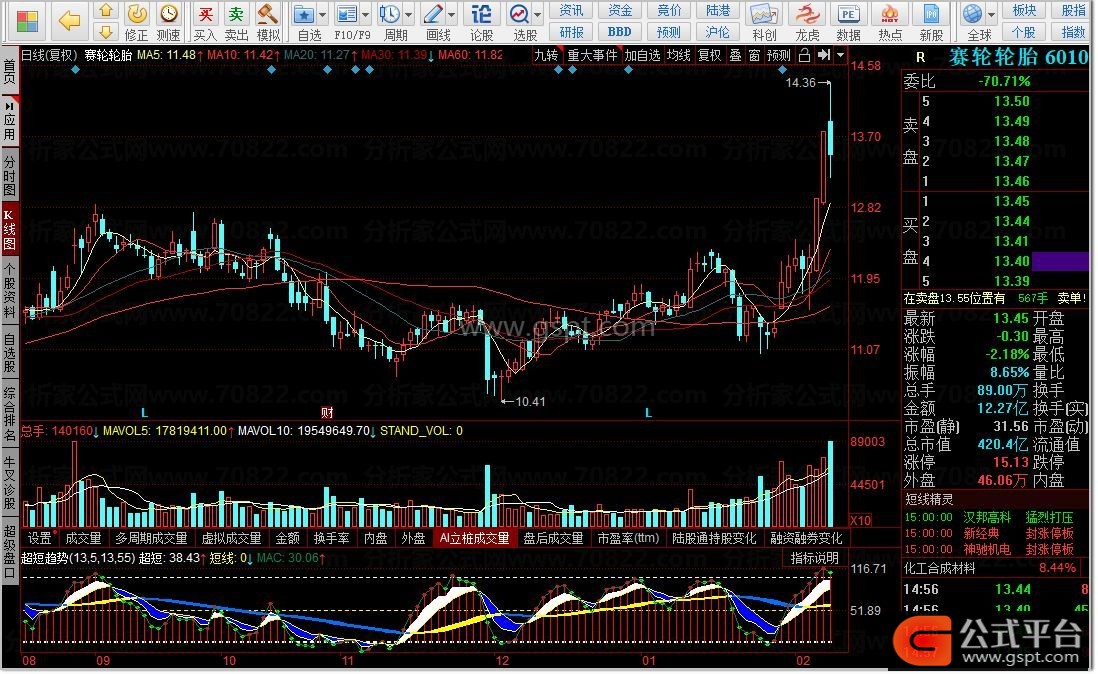
Task: Click the 14.36 high price marker
Action: pyautogui.click(x=800, y=83)
